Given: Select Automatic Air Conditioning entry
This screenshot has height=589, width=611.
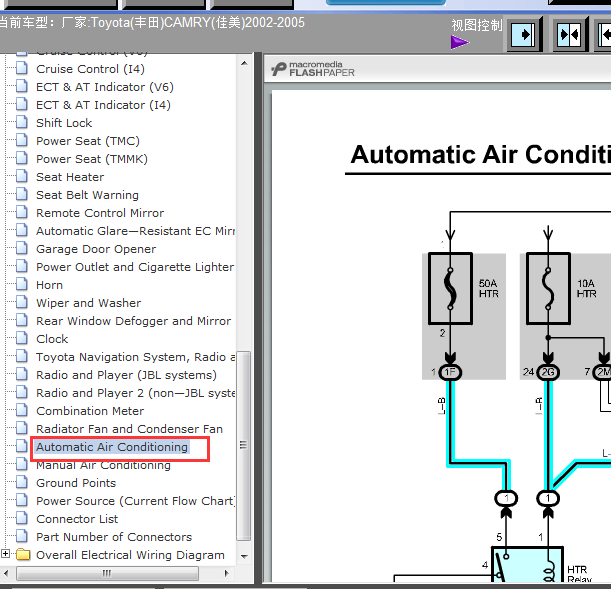Looking at the screenshot, I should tap(112, 447).
